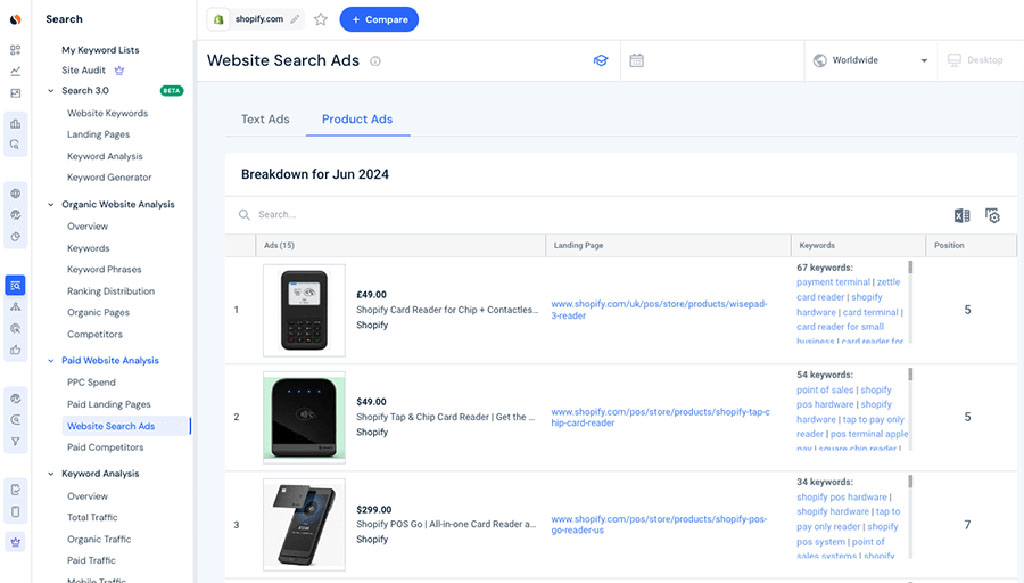Click the Shopify favicon in site chip
Viewport: 1024px width, 583px height.
219,20
